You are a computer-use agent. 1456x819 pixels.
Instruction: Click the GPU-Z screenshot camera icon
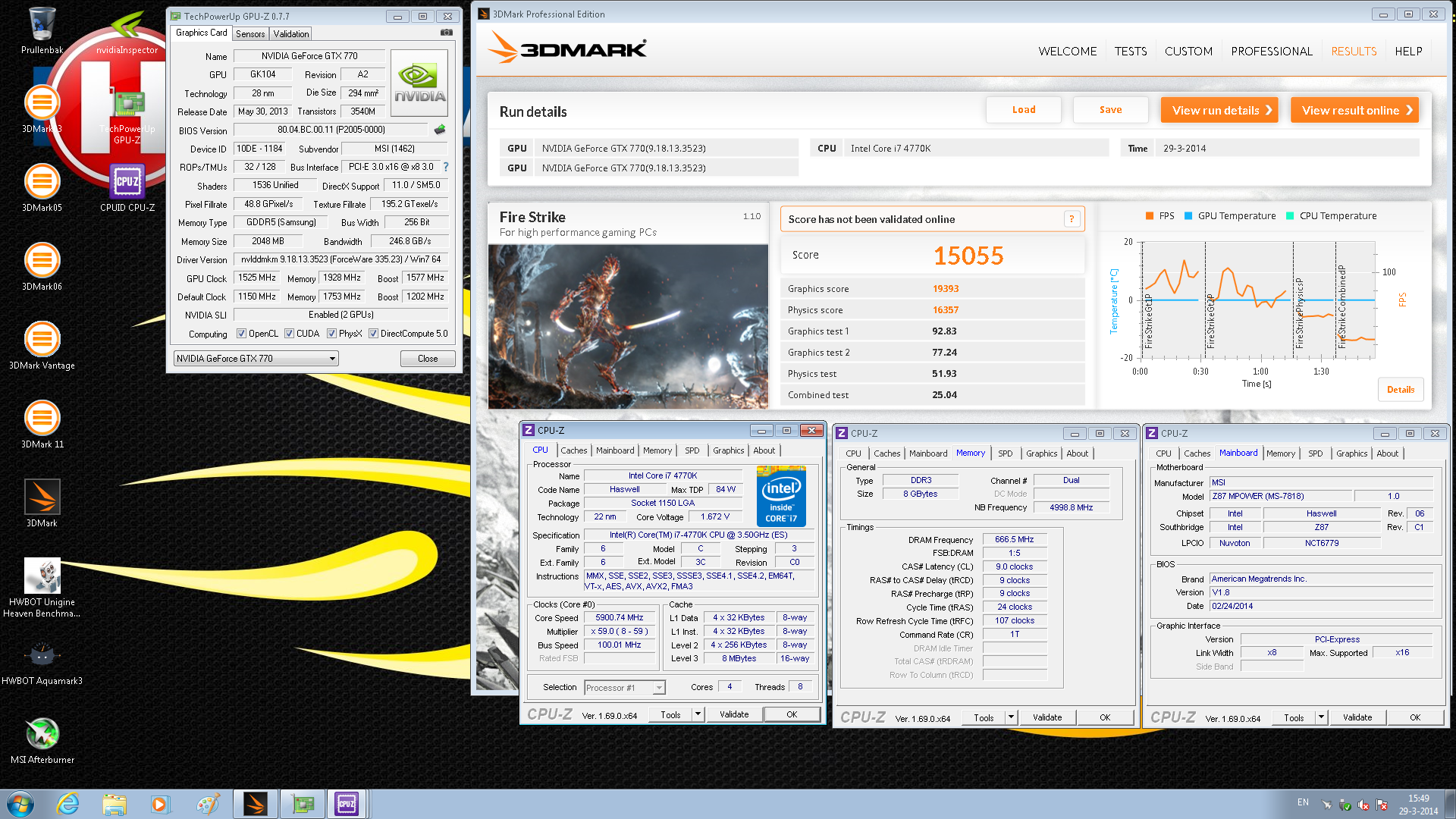tap(447, 33)
